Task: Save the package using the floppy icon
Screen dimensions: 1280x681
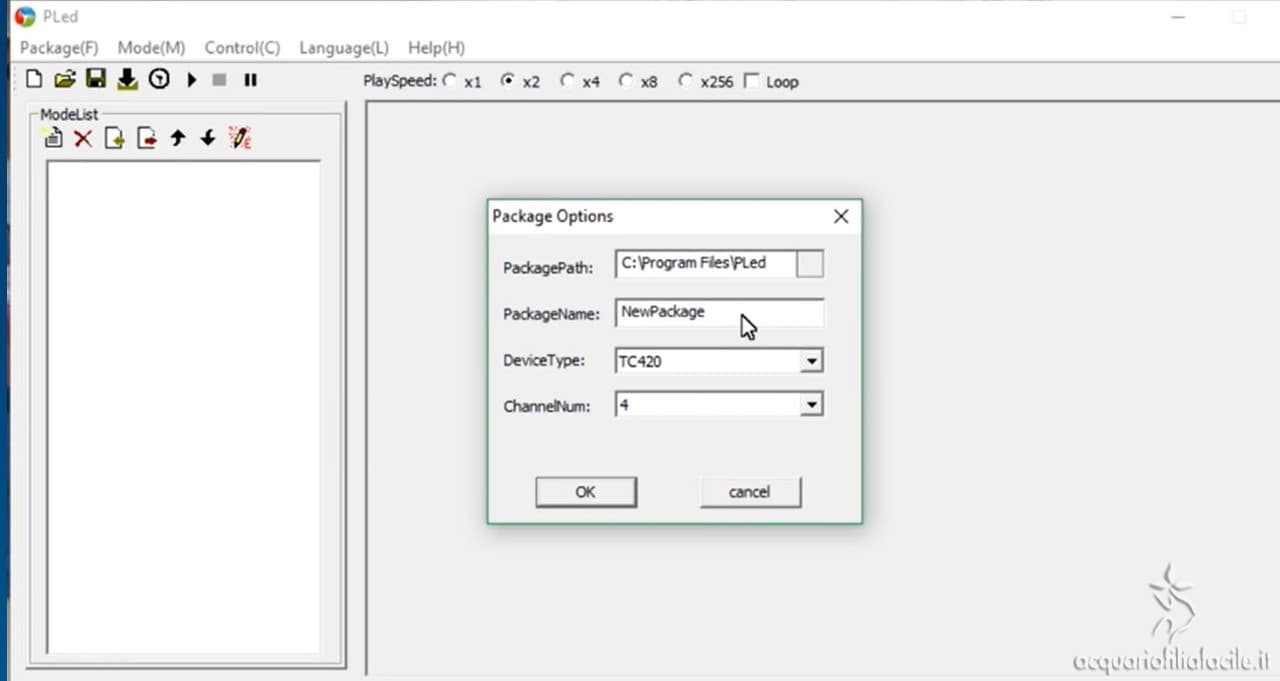Action: click(x=96, y=80)
